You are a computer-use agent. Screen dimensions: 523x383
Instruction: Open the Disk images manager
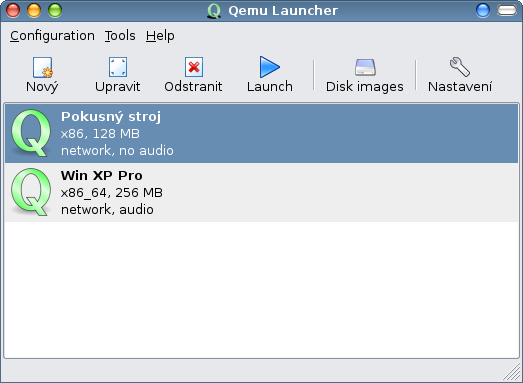pyautogui.click(x=365, y=75)
